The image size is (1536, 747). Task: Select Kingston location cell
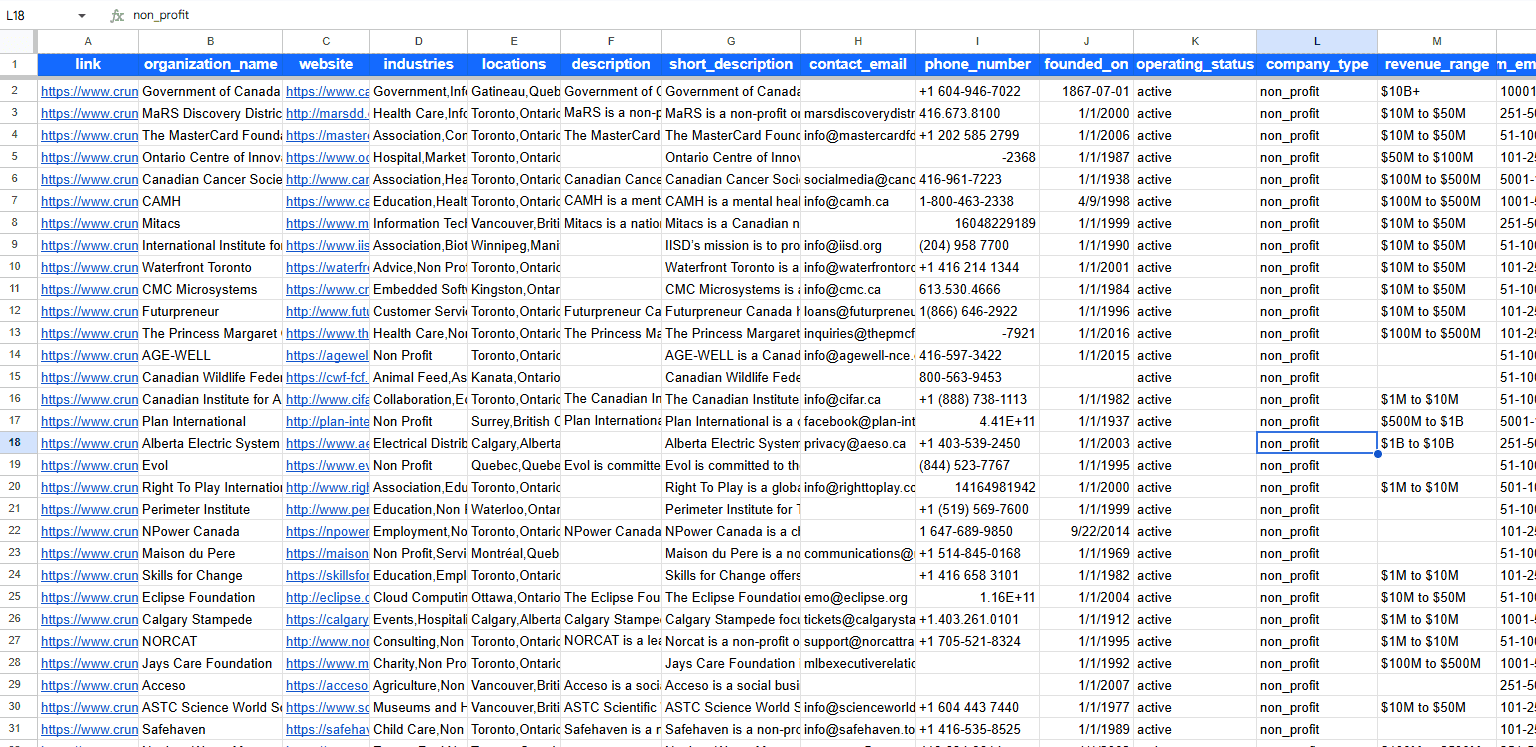point(514,289)
